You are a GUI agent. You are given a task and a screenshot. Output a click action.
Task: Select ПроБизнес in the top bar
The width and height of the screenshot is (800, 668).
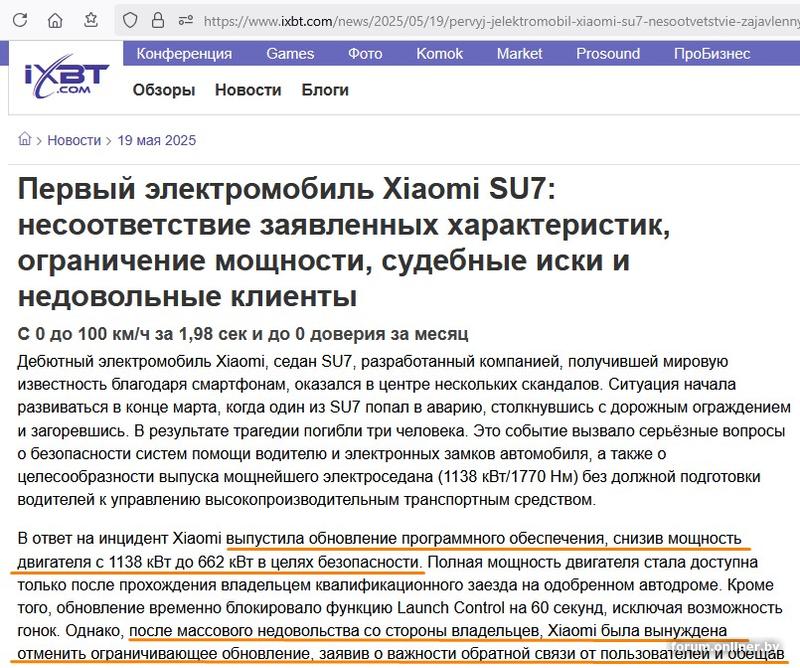(x=712, y=54)
